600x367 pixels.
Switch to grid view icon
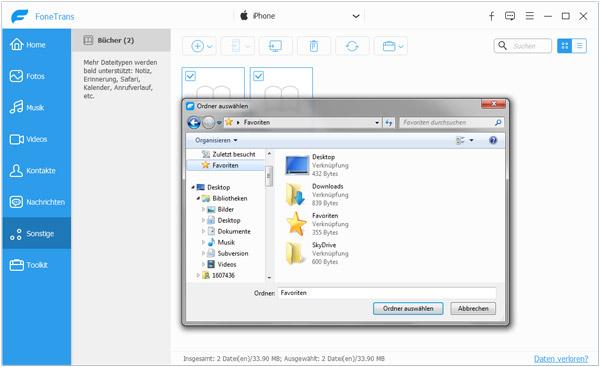564,46
